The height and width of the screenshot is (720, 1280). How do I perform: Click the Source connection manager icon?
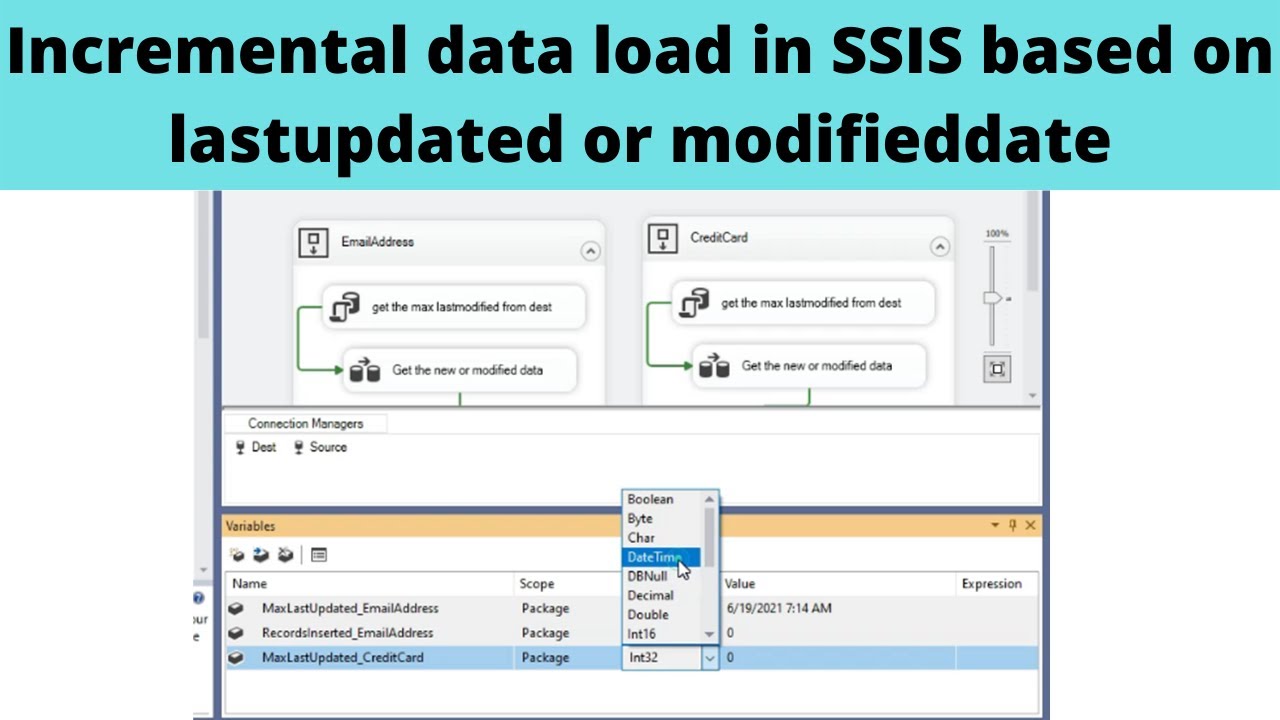(x=298, y=448)
